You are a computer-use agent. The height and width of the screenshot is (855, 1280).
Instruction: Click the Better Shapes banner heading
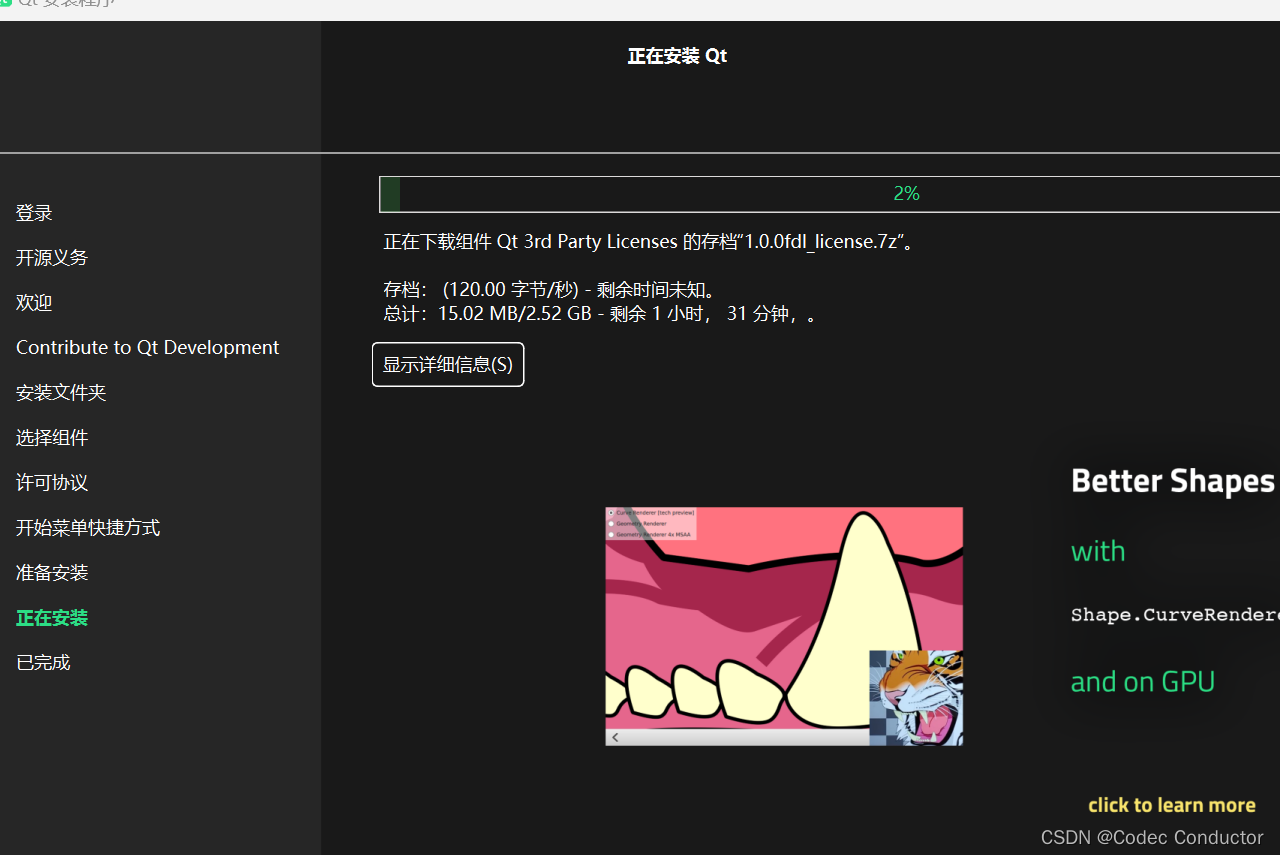click(1174, 481)
